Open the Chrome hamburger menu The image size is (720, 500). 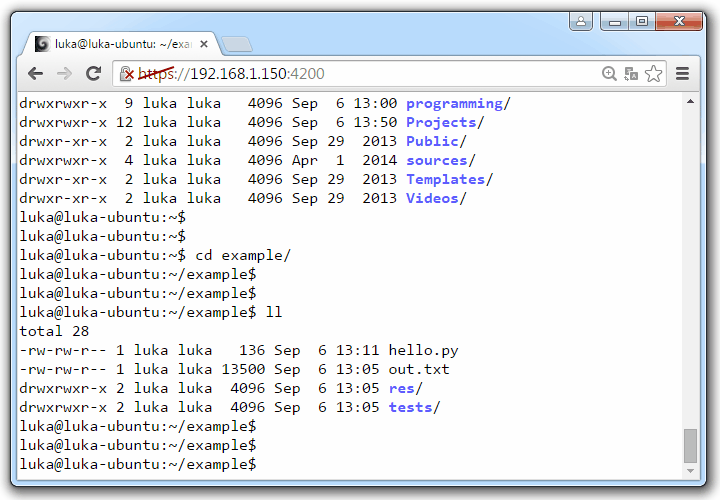pos(683,73)
